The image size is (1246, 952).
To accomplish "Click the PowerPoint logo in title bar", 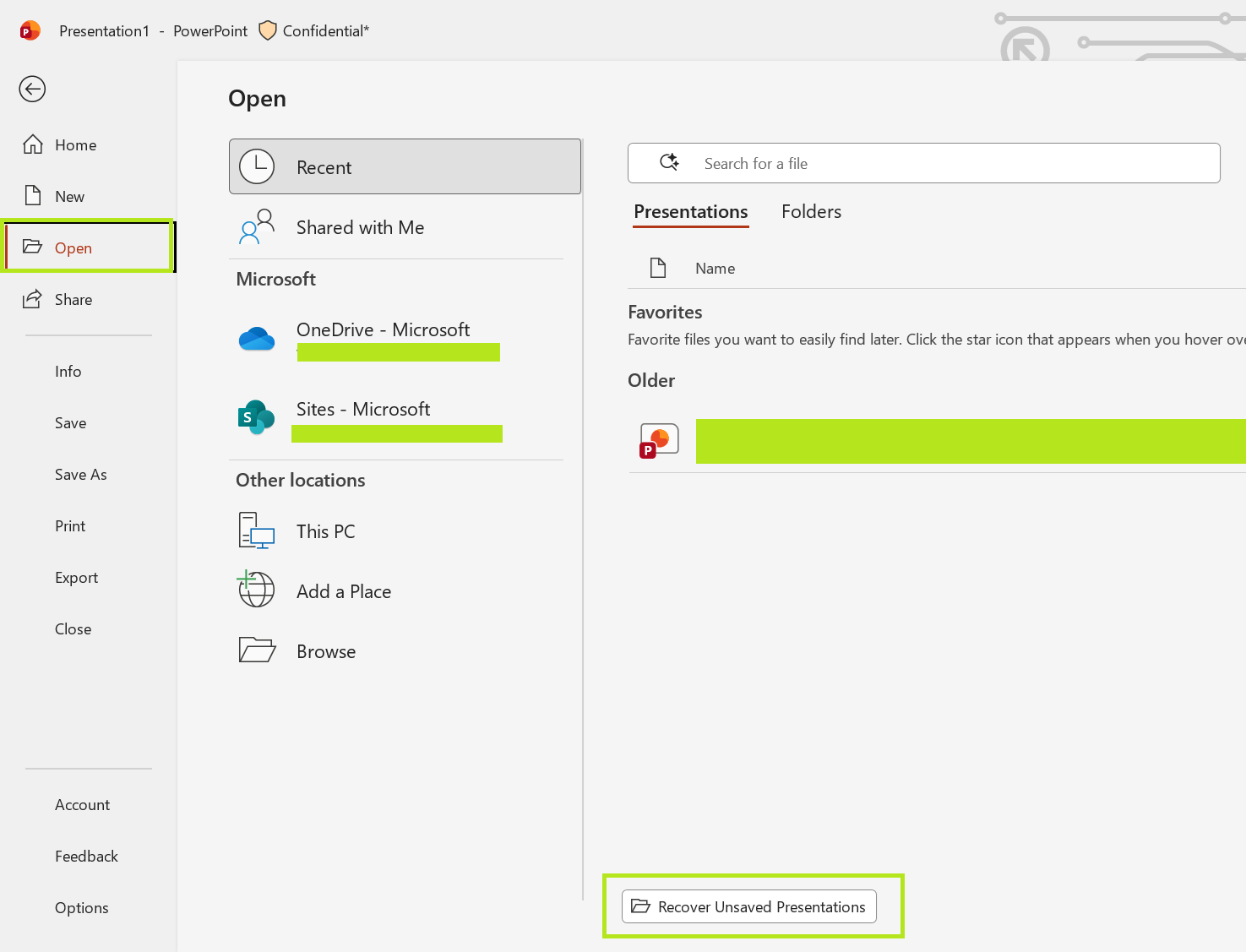I will (x=30, y=31).
